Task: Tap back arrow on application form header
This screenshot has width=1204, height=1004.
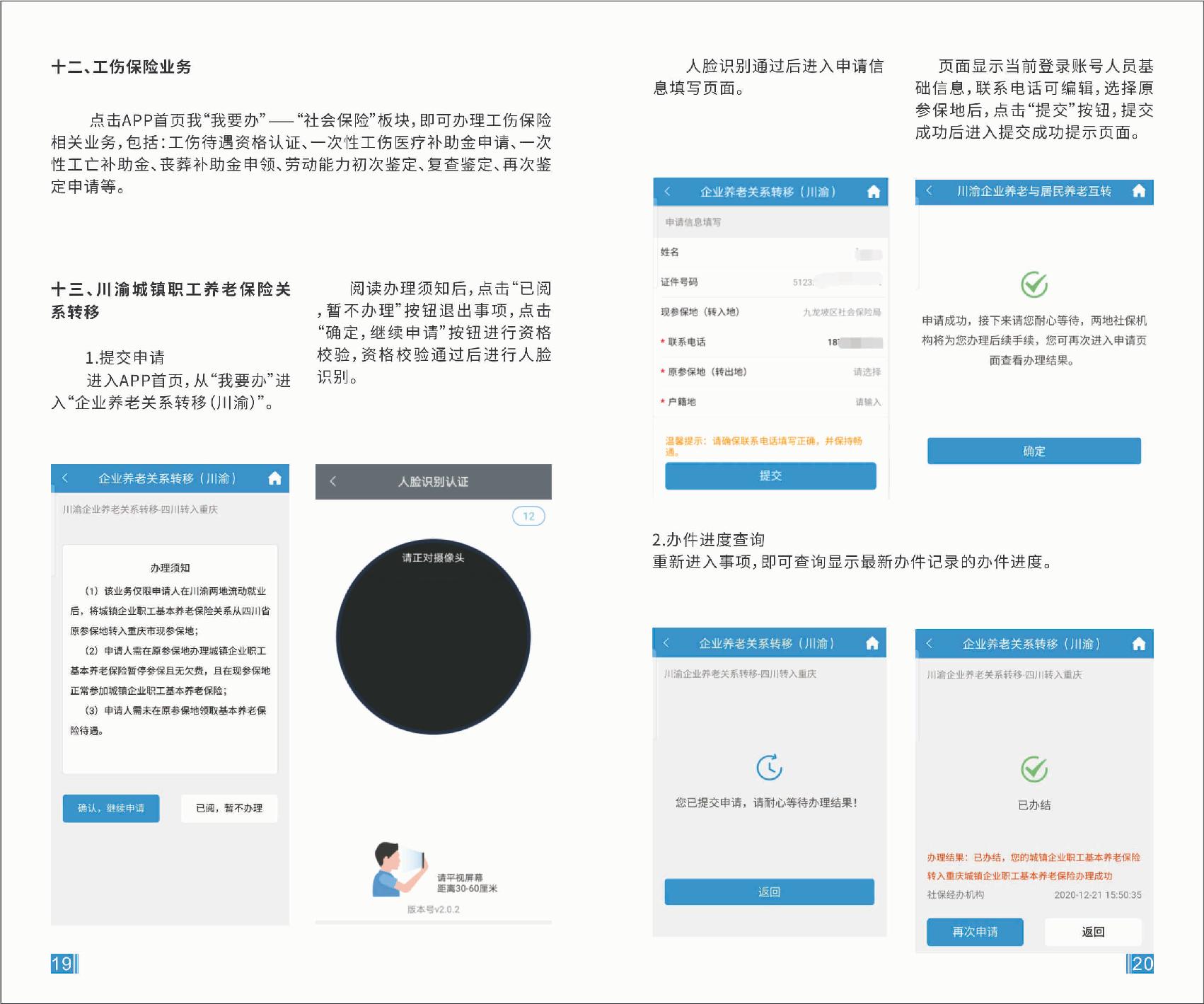Action: click(667, 192)
